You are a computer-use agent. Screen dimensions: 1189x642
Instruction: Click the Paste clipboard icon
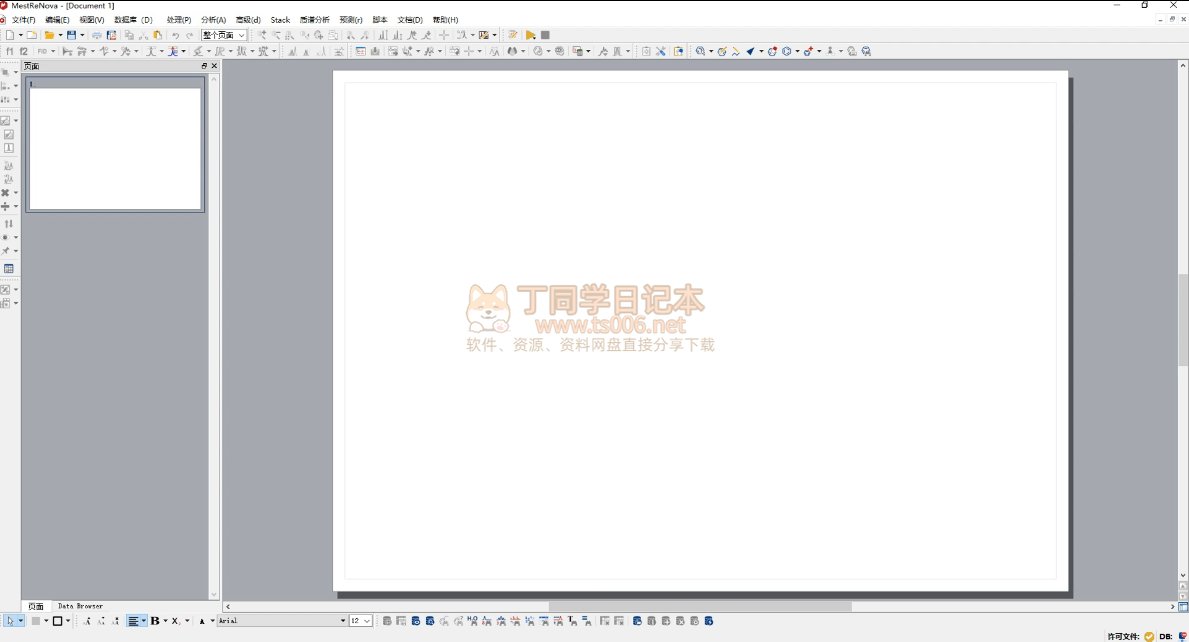(157, 35)
